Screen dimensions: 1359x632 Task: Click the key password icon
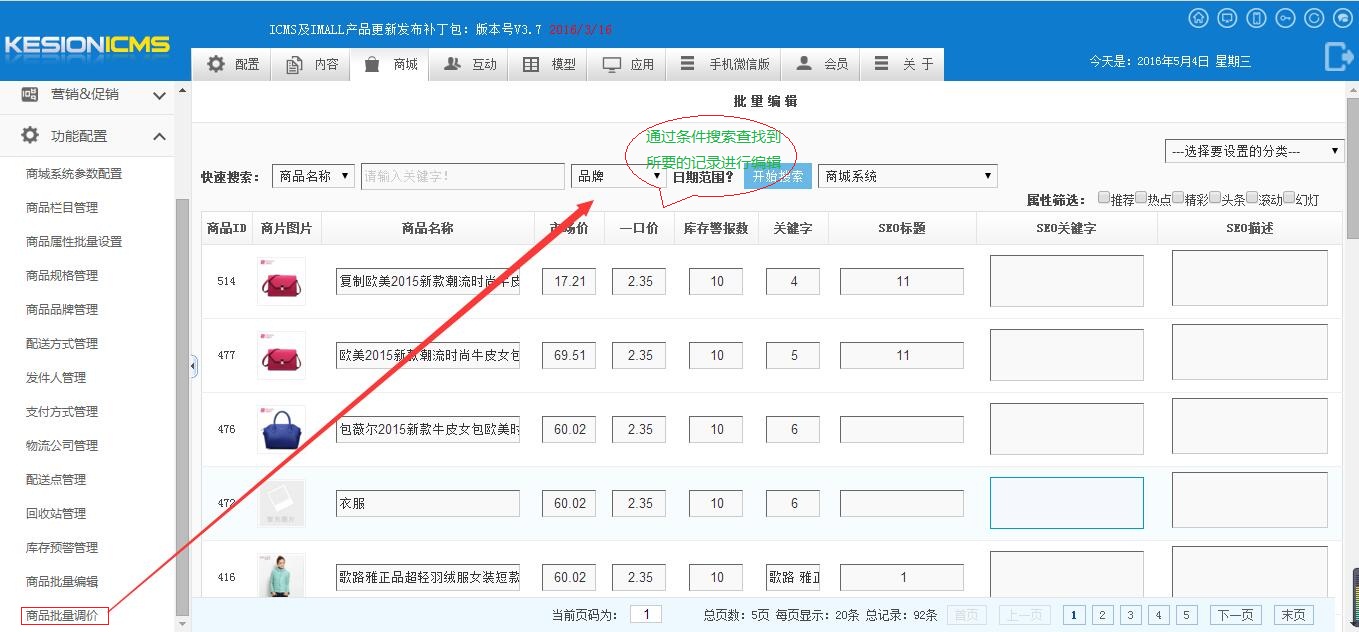coord(1286,18)
